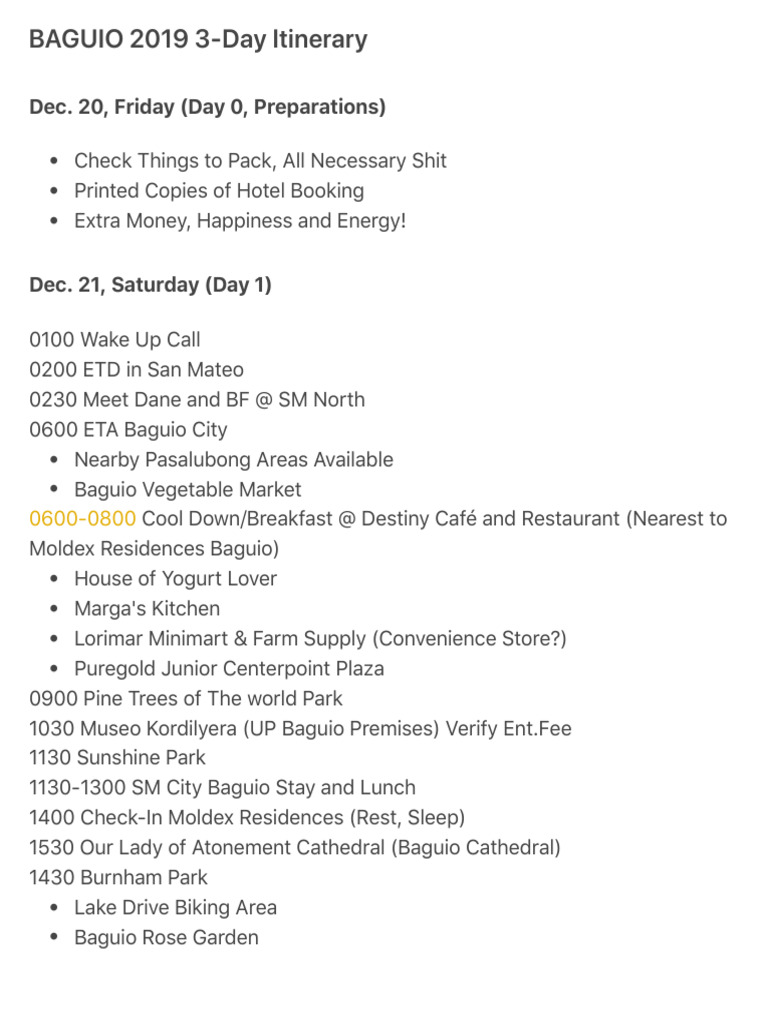The width and height of the screenshot is (768, 1024).
Task: Click the Baguio Vegetable Market bullet
Action: [x=187, y=490]
